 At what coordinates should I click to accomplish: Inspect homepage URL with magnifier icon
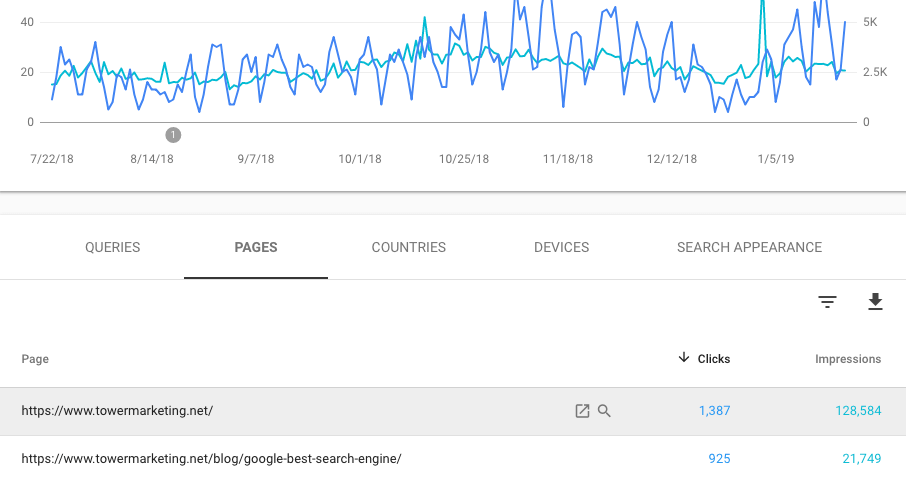(x=604, y=411)
